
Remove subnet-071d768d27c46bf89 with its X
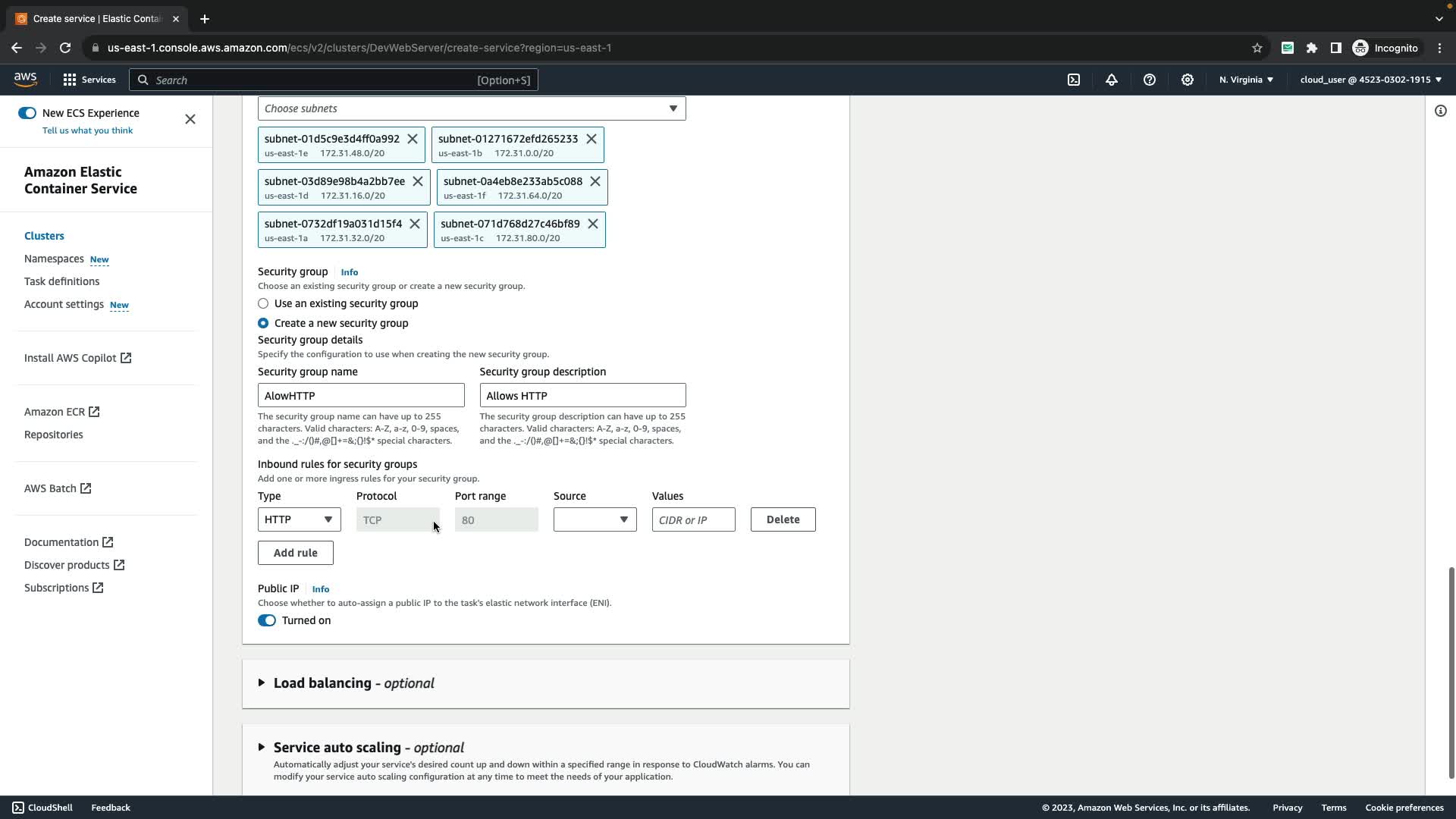click(x=593, y=224)
